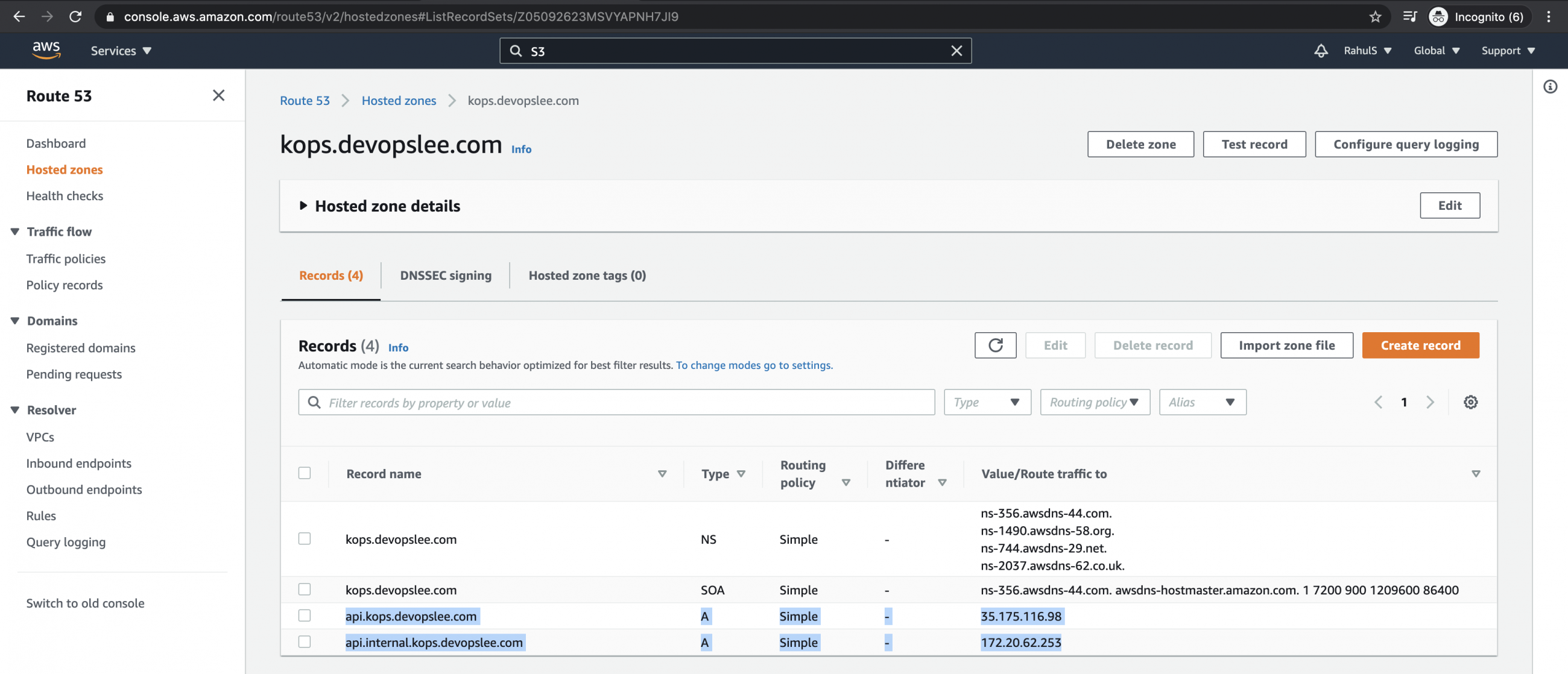Follow the change modes settings link

754,365
